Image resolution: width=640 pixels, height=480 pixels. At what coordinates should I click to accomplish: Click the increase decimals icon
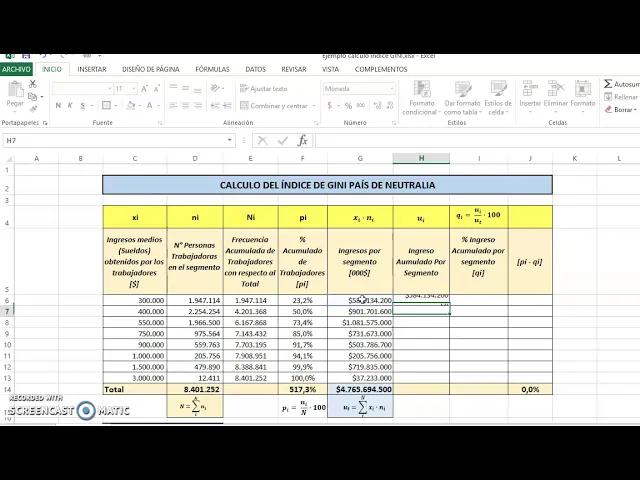click(x=378, y=106)
